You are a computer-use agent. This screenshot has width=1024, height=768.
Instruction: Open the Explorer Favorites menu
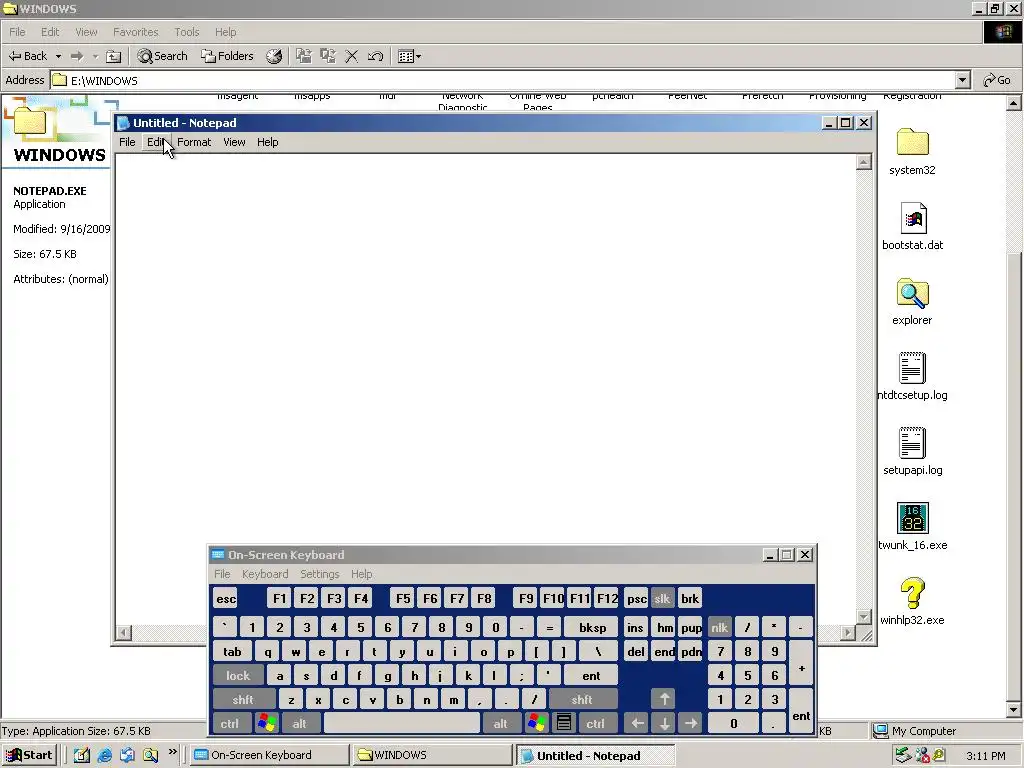(x=136, y=32)
